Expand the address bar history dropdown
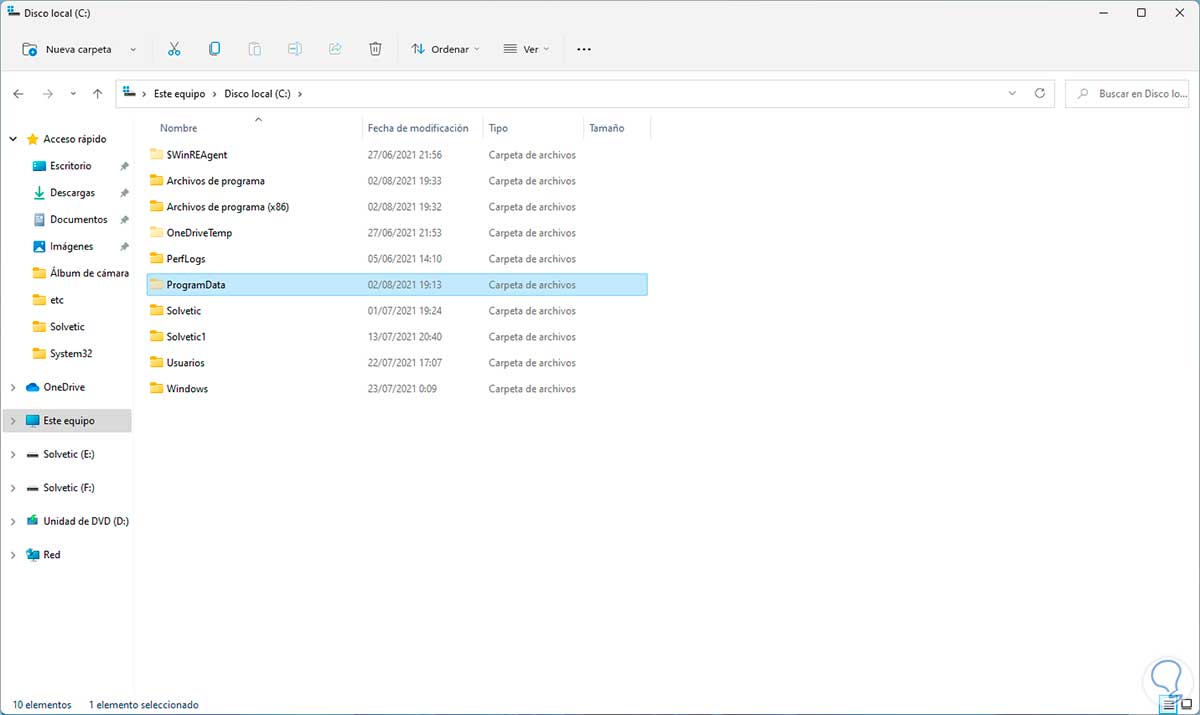Screen dimensions: 1200x715 click(x=1014, y=93)
